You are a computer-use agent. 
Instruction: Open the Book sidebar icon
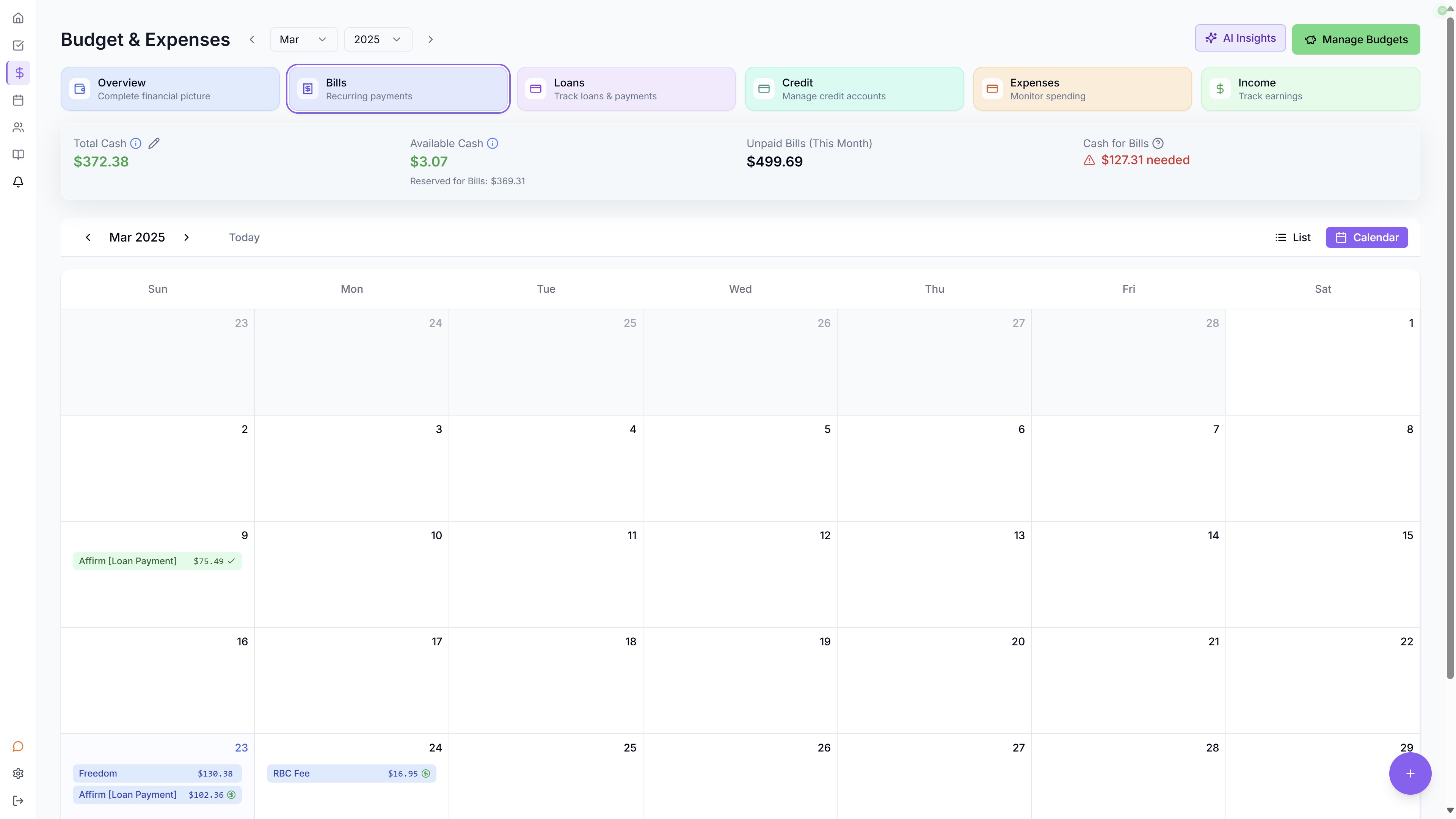pos(18,154)
